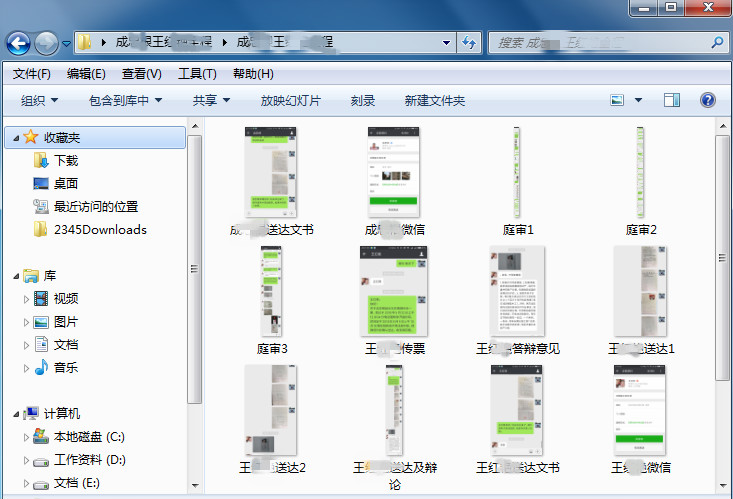
Task: Expand 工作资料 (D:) drive
Action: [x=26, y=460]
